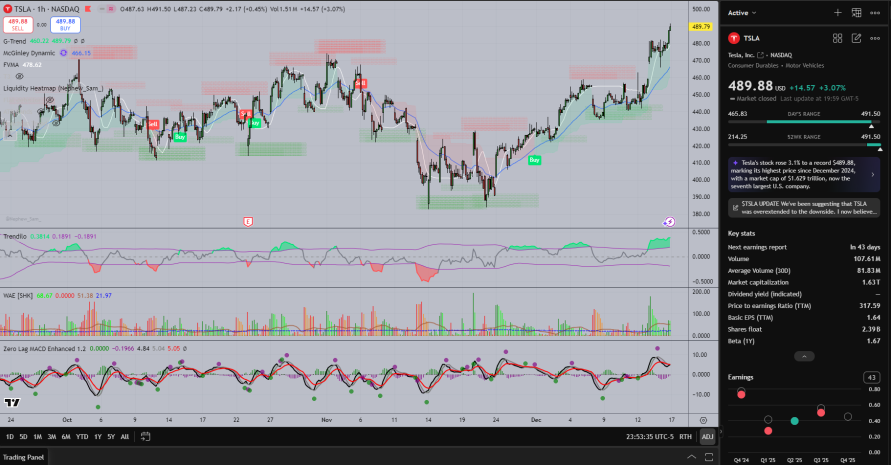891x465 pixels.
Task: Click the red SELL price button
Action: point(18,24)
